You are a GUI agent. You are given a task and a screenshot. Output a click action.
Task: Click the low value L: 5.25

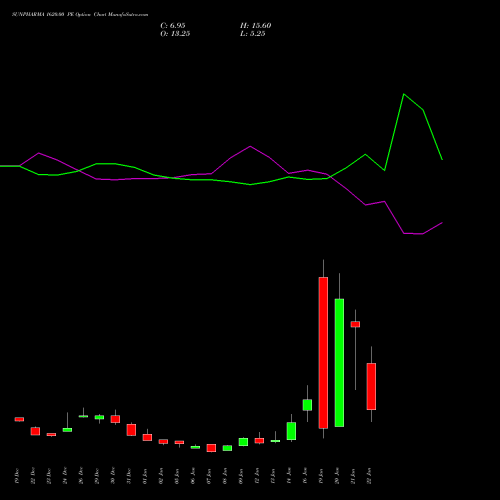click(x=253, y=34)
